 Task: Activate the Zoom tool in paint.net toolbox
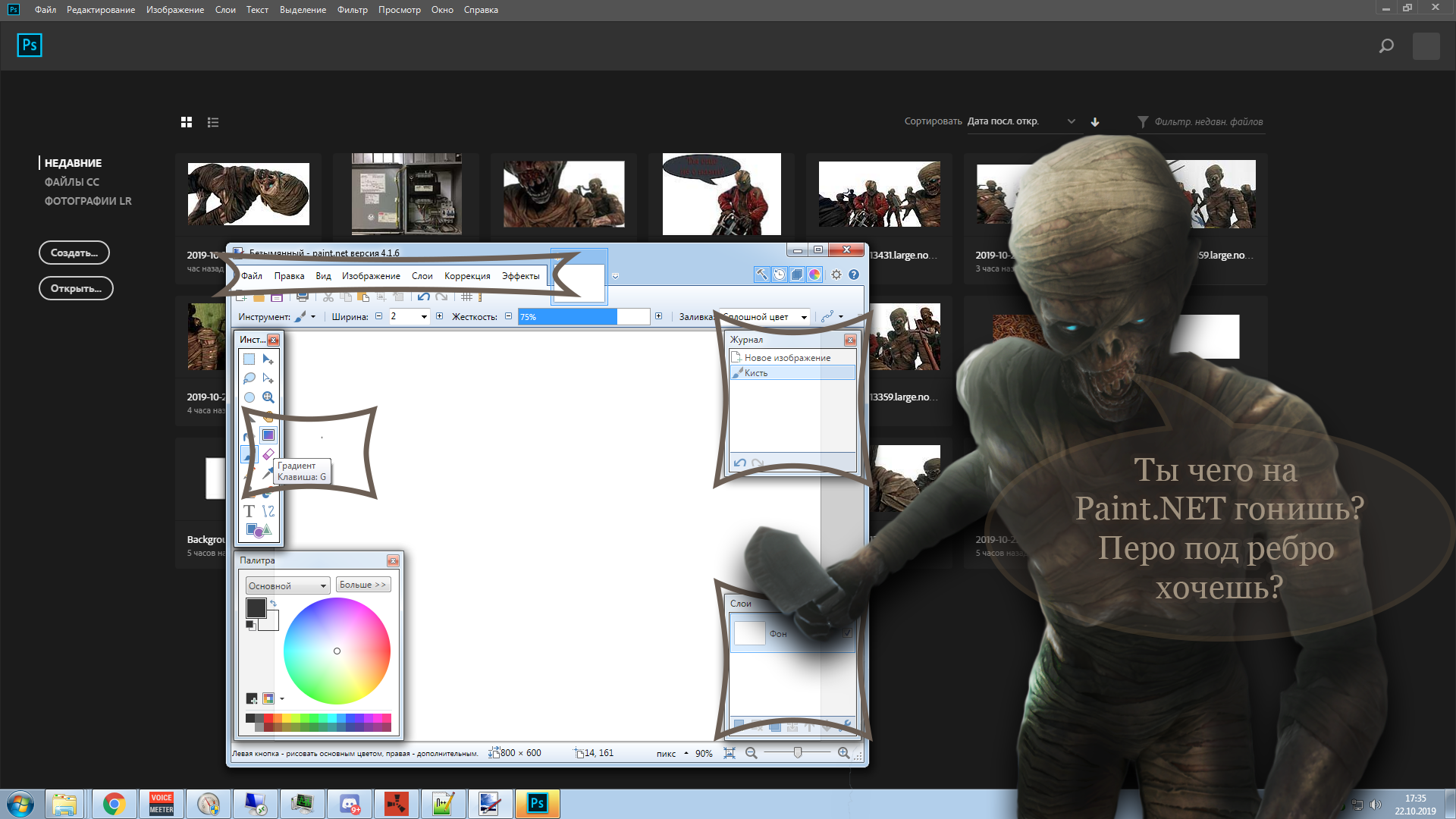point(268,397)
